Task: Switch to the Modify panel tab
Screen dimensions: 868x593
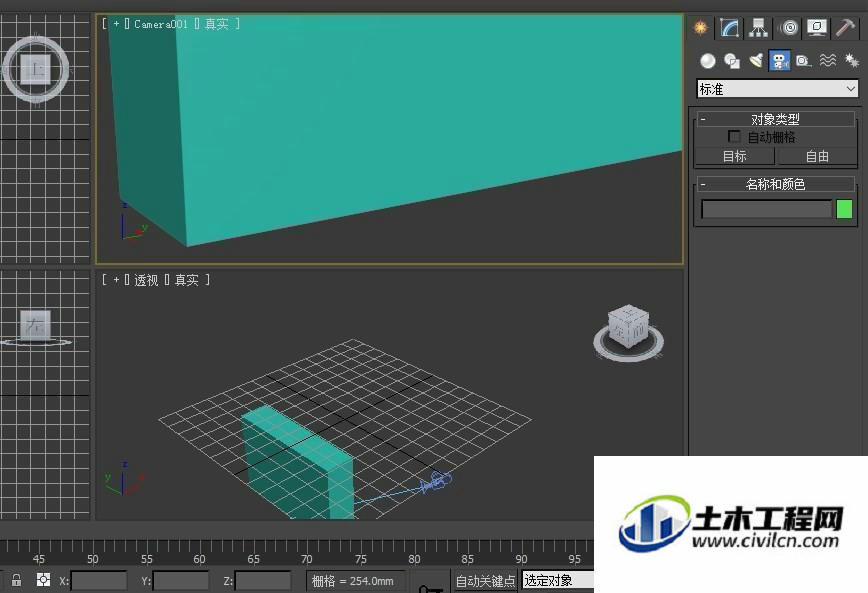Action: coord(730,27)
